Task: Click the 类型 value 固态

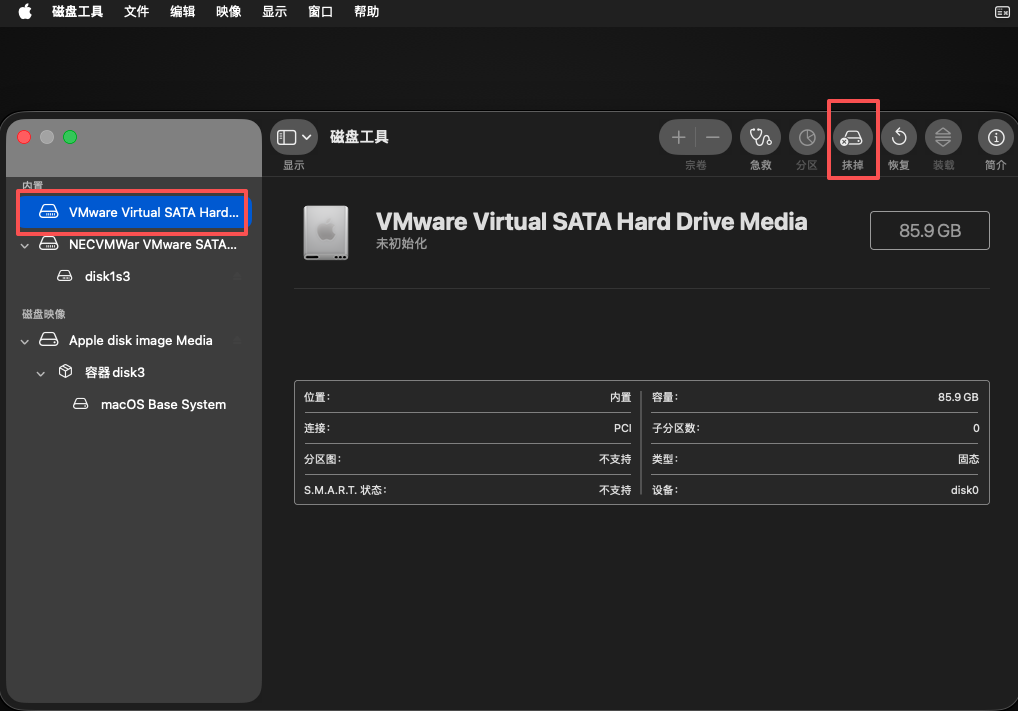Action: [969, 459]
